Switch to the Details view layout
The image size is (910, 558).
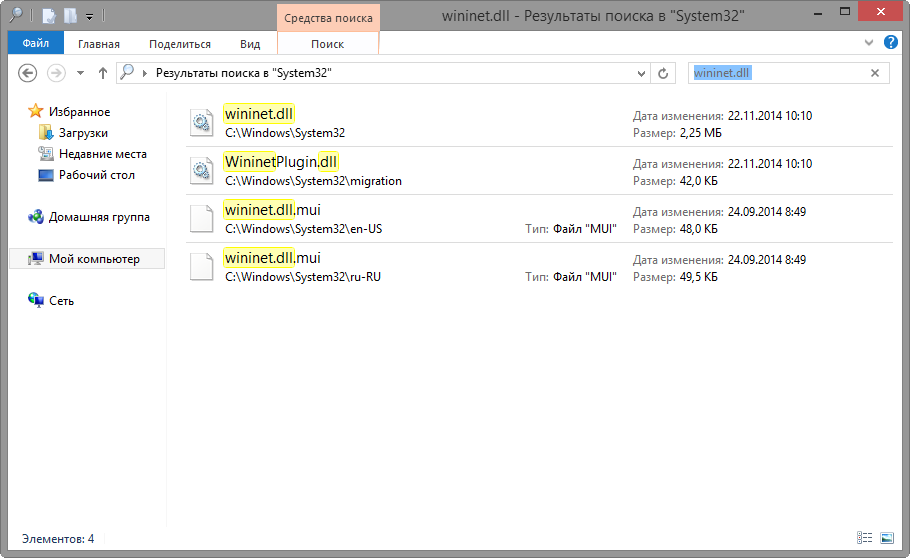864,538
